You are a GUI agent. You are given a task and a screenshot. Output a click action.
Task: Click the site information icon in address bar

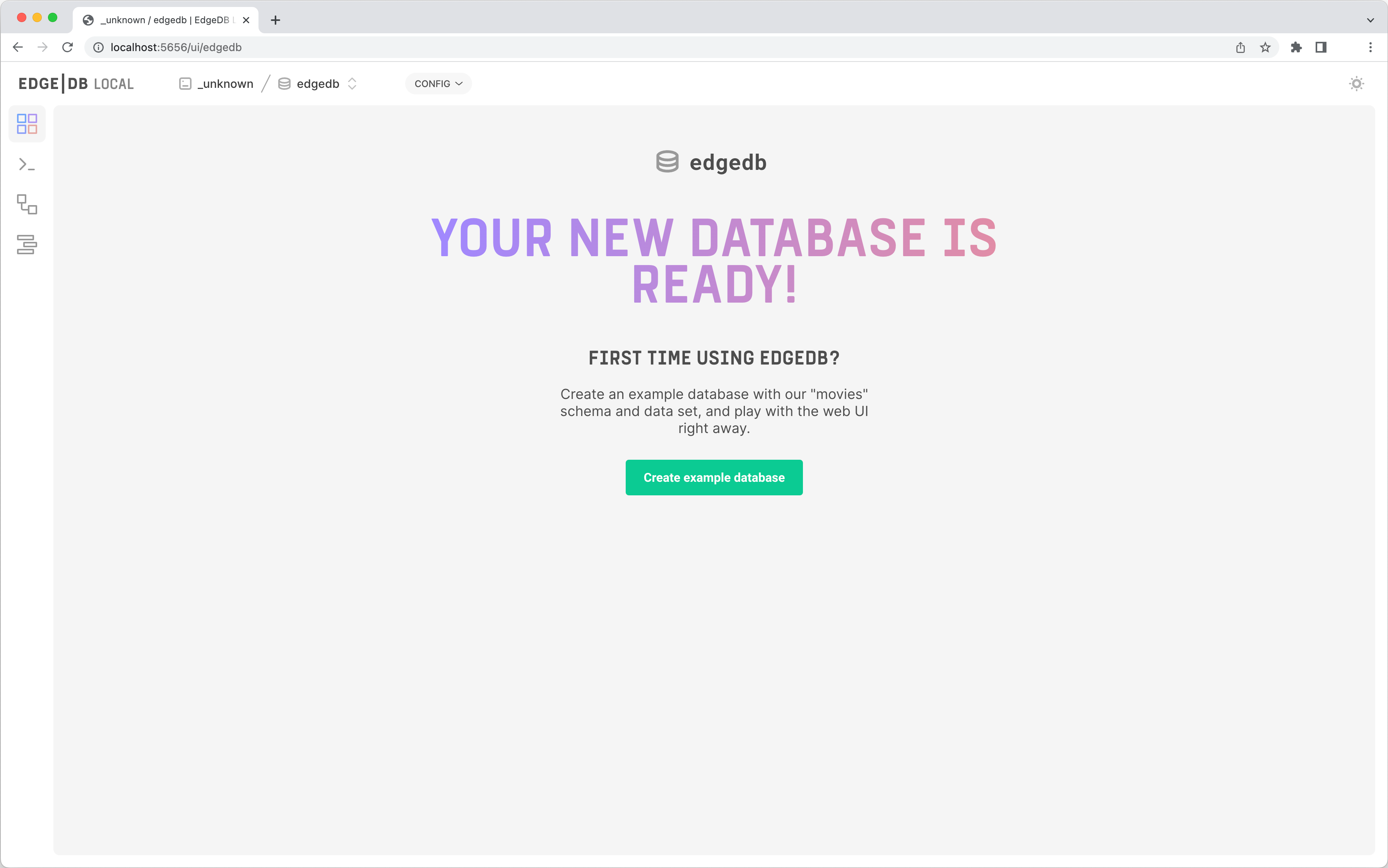(98, 47)
